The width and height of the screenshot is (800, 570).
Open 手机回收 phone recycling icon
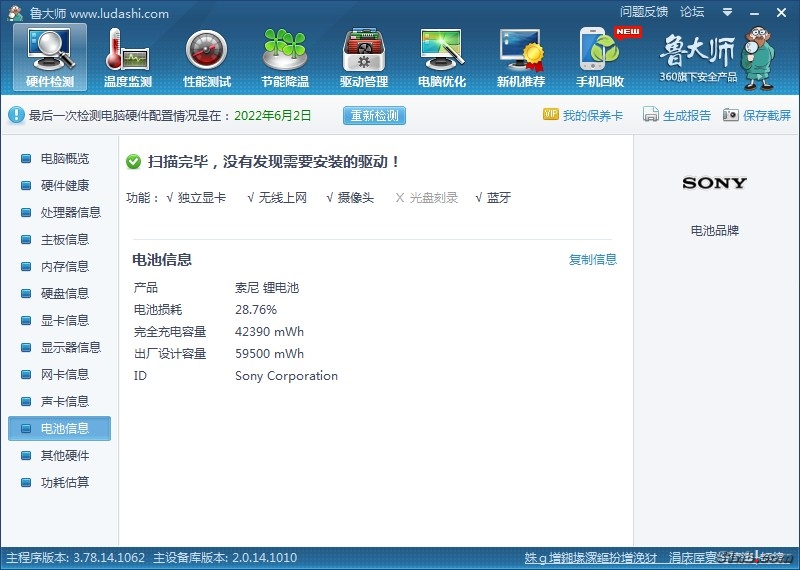coord(600,57)
